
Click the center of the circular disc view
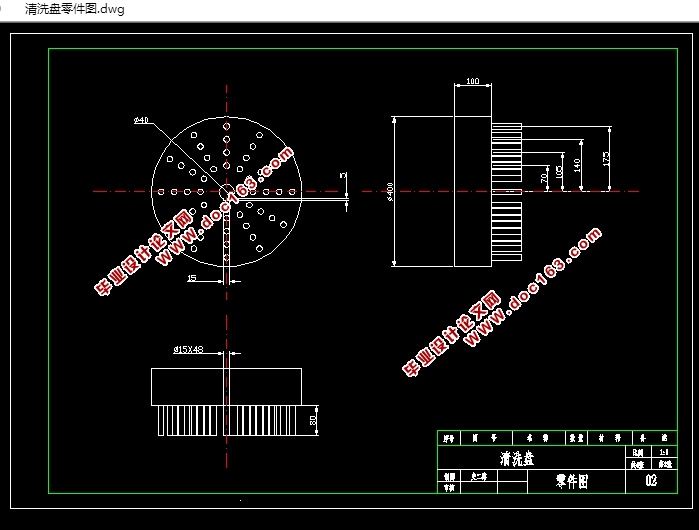pos(226,190)
